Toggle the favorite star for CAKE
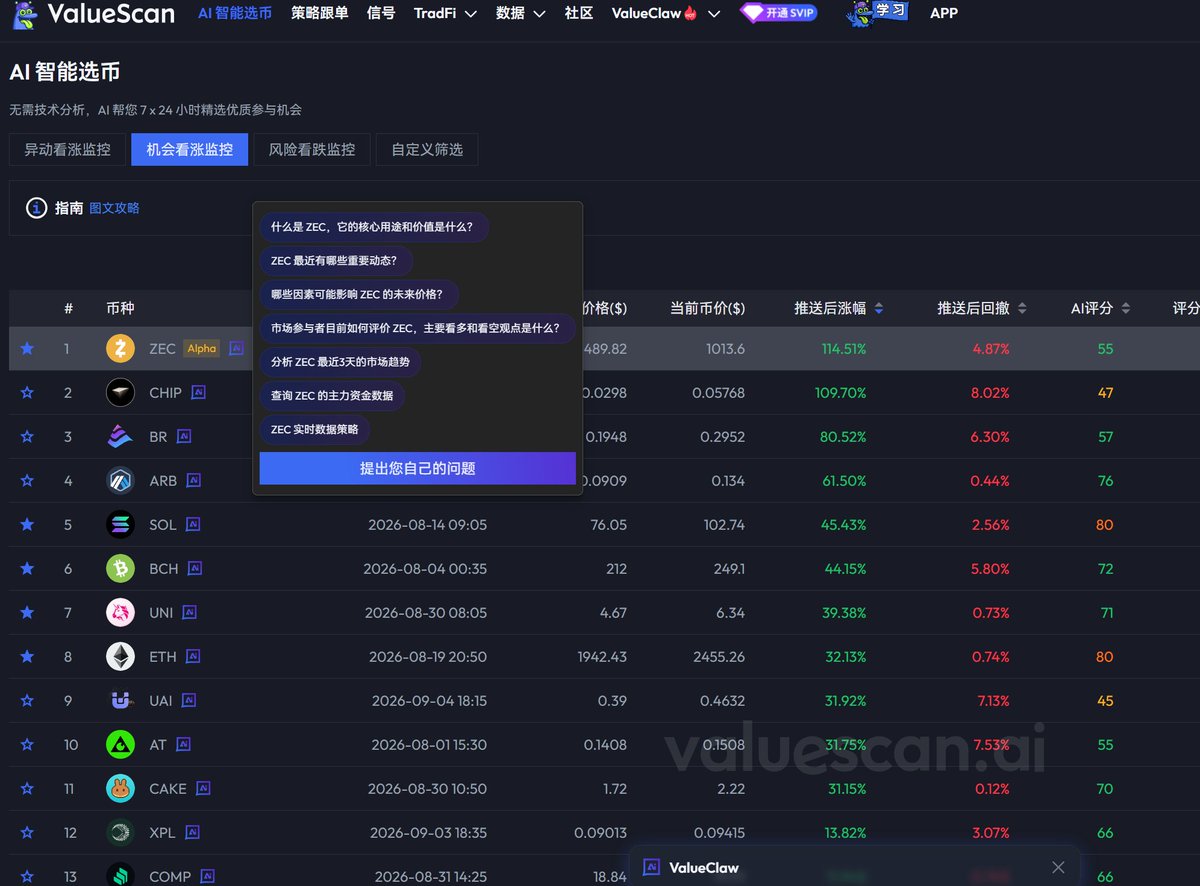Viewport: 1200px width, 886px height. (x=27, y=789)
